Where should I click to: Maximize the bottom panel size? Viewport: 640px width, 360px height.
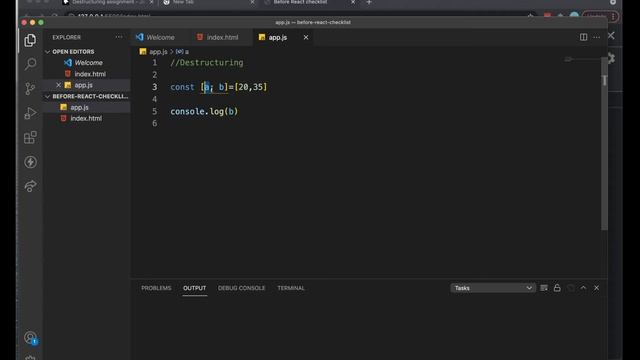pyautogui.click(x=583, y=288)
